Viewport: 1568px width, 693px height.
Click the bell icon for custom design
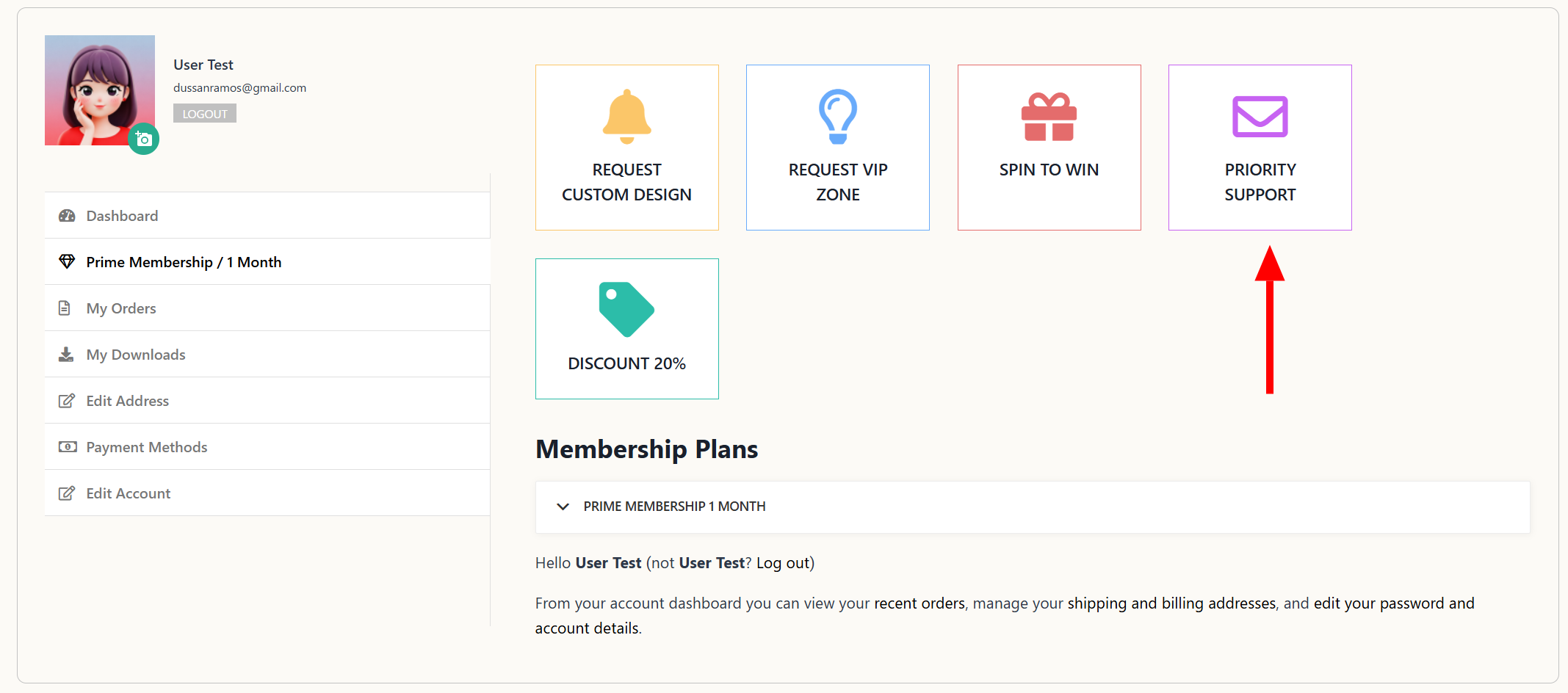point(626,116)
